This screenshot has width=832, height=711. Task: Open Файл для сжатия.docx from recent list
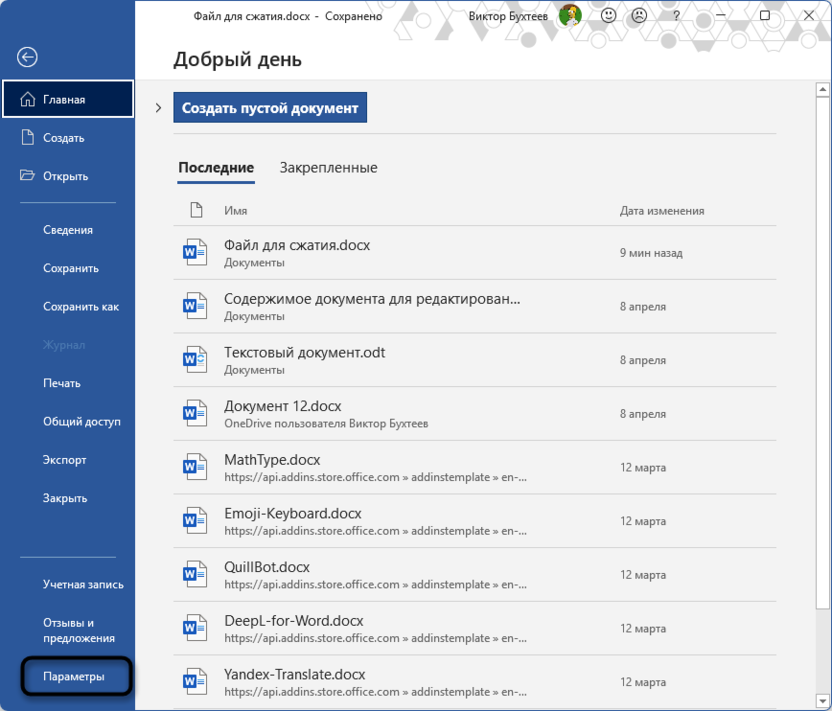tap(297, 245)
